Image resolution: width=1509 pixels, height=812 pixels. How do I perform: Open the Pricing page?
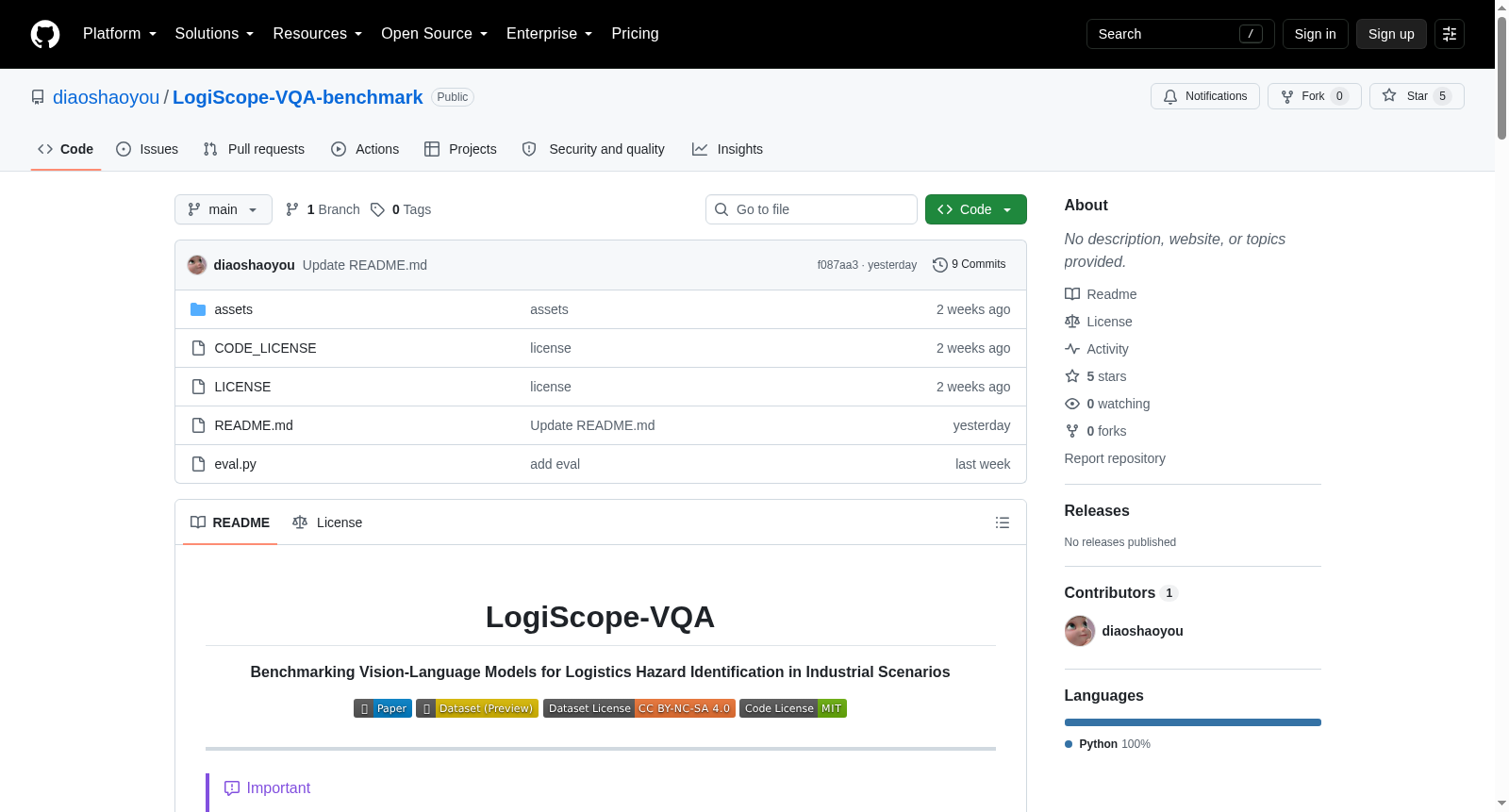click(635, 34)
